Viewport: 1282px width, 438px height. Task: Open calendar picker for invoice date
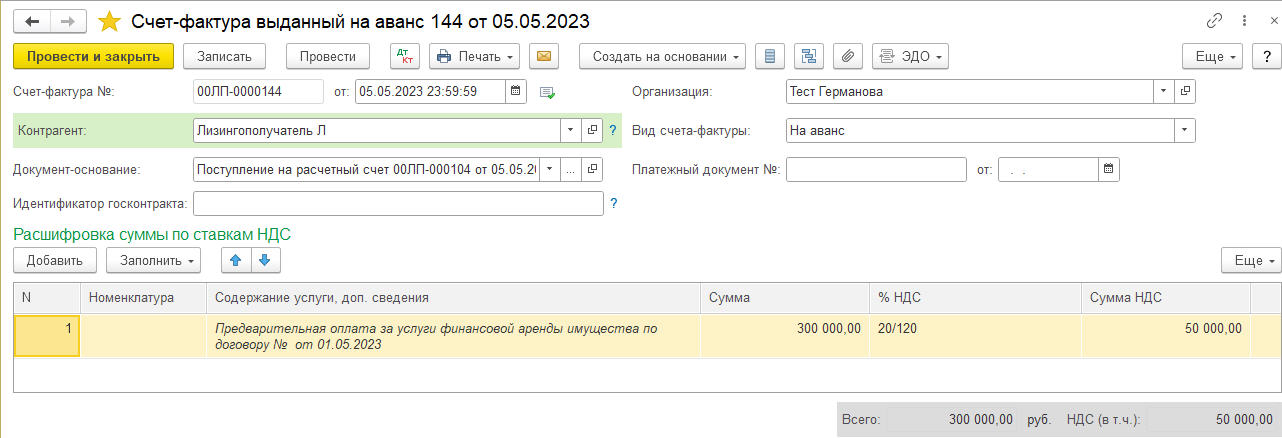[516, 92]
